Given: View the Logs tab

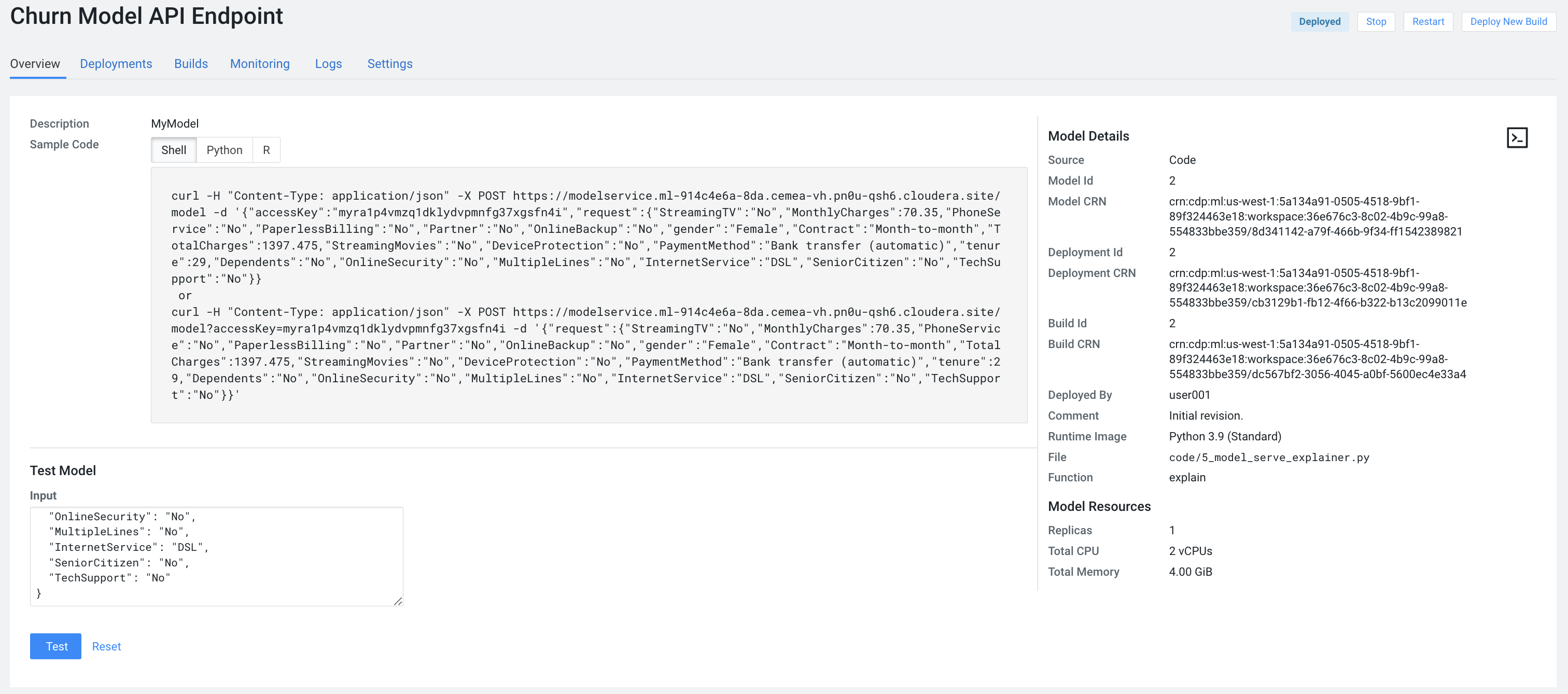Looking at the screenshot, I should tap(328, 64).
